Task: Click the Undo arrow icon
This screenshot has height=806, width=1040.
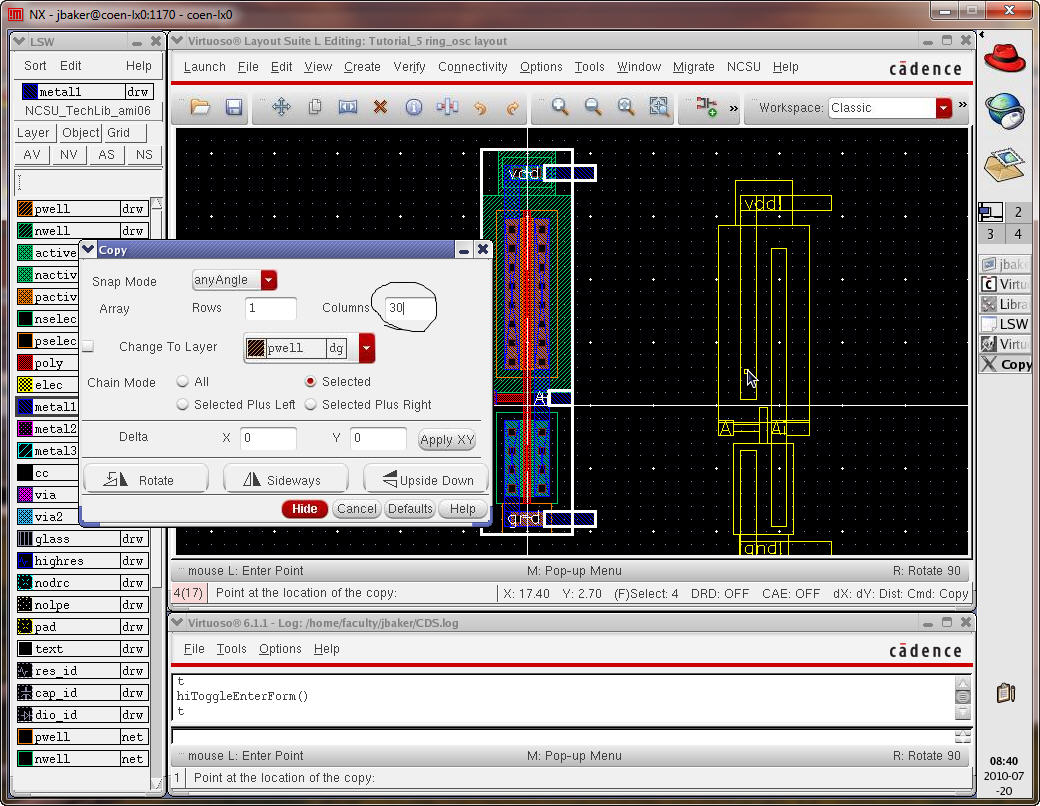Action: [x=480, y=108]
